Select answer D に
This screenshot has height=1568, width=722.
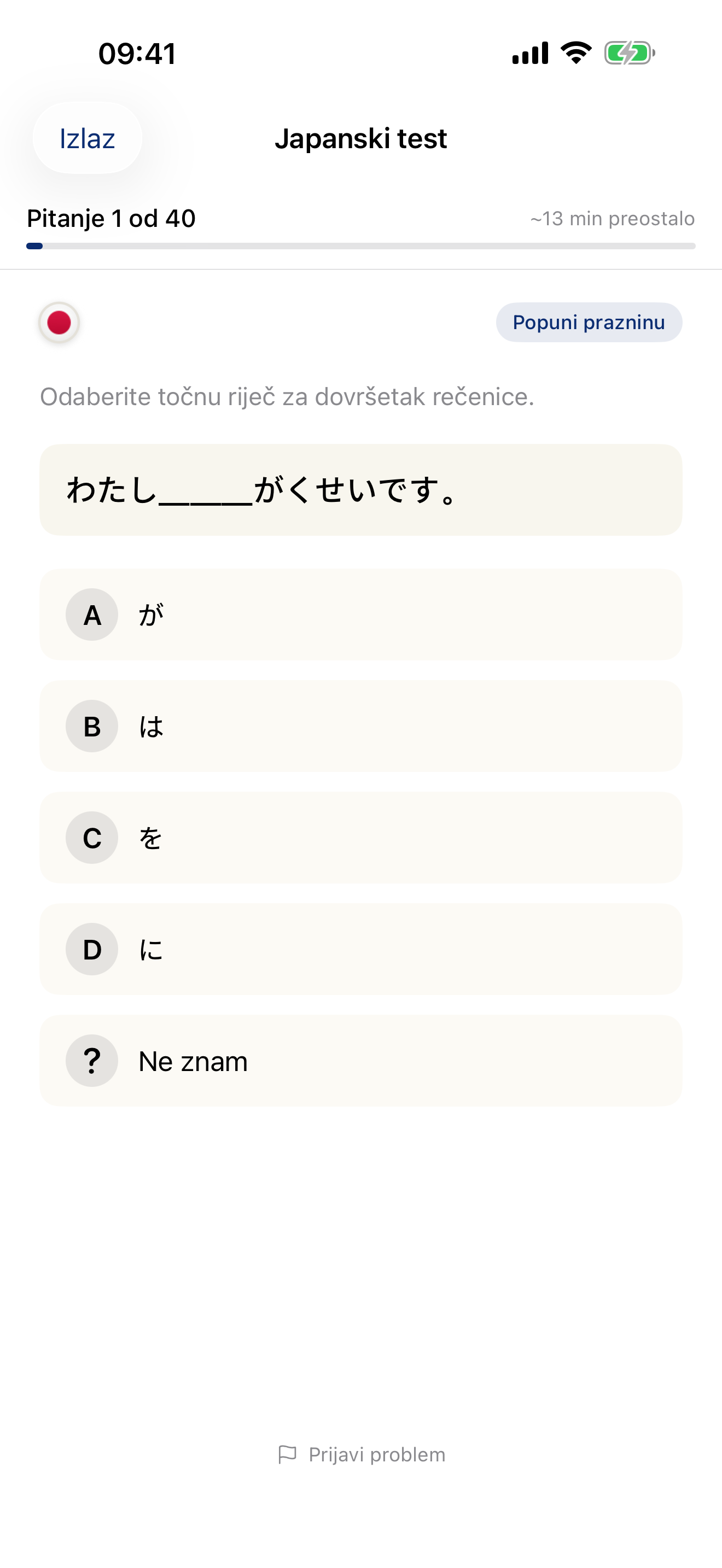pyautogui.click(x=360, y=949)
